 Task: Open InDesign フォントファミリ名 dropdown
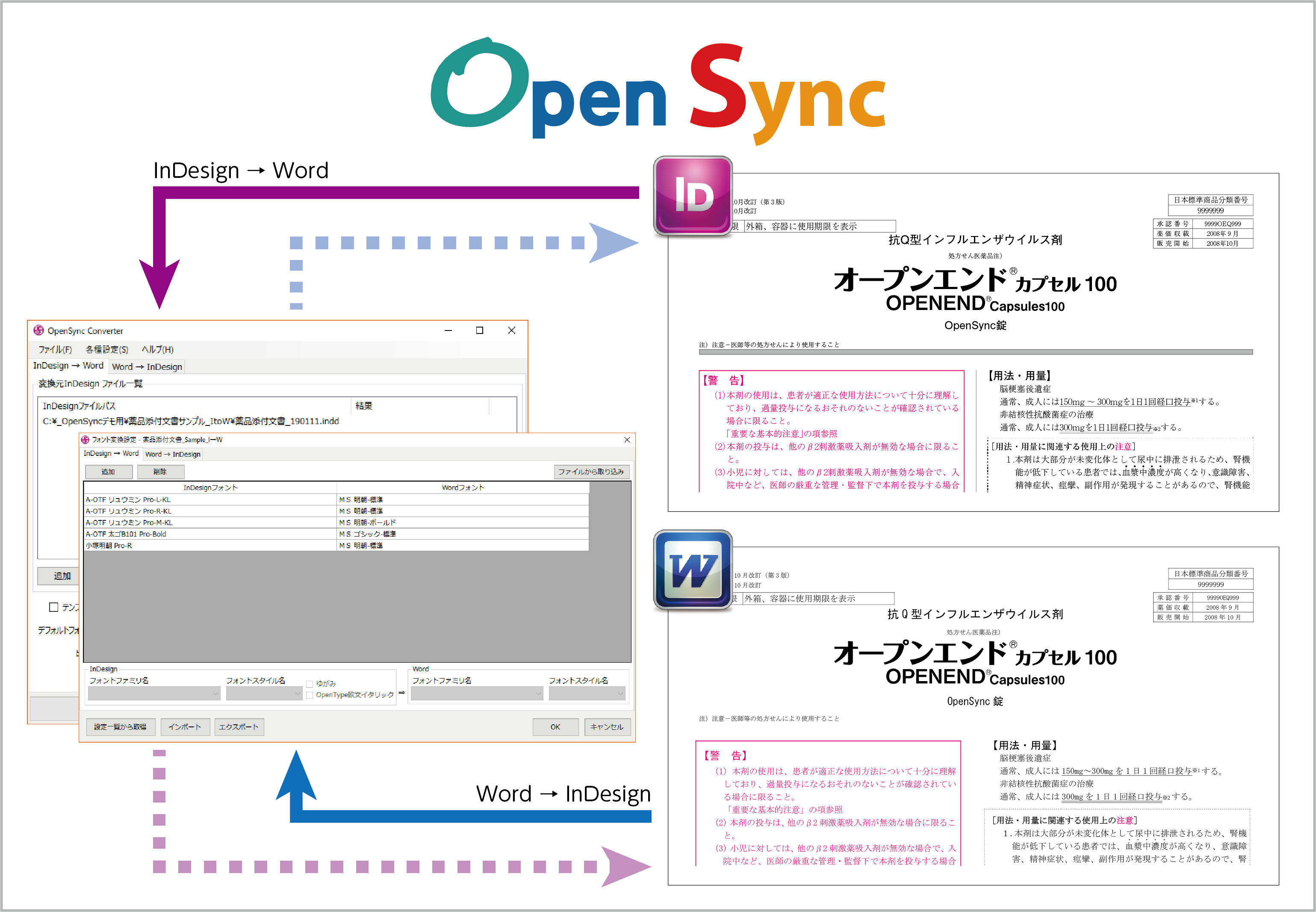tap(154, 694)
